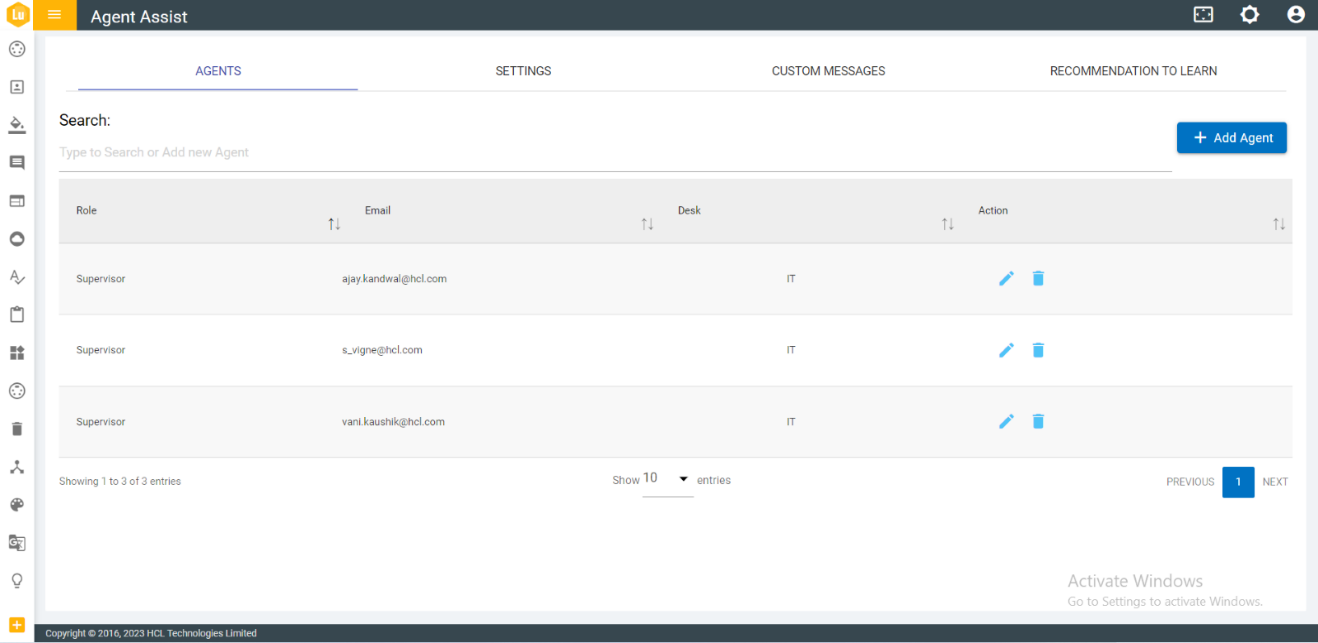Open the donut circle sidebar icon

pyautogui.click(x=17, y=239)
